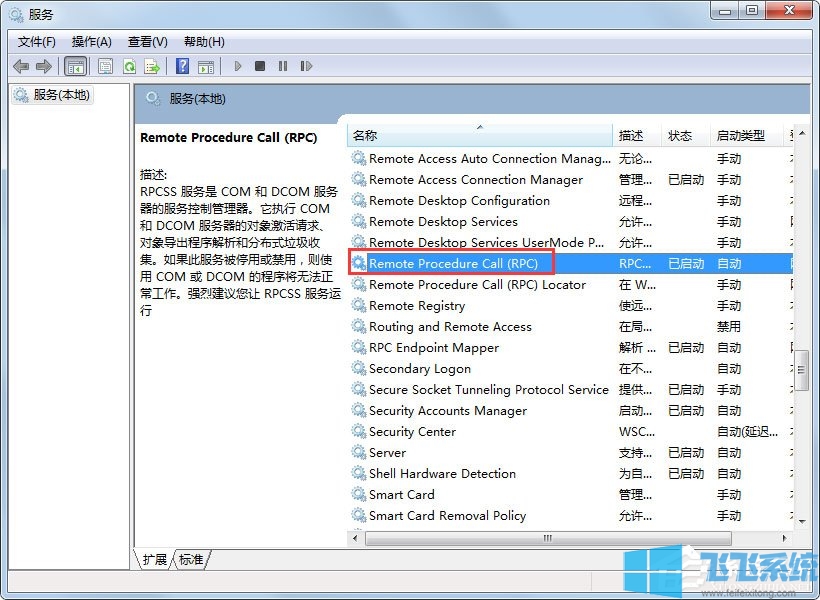The height and width of the screenshot is (600, 820).
Task: Click the back navigation arrow
Action: pyautogui.click(x=22, y=66)
